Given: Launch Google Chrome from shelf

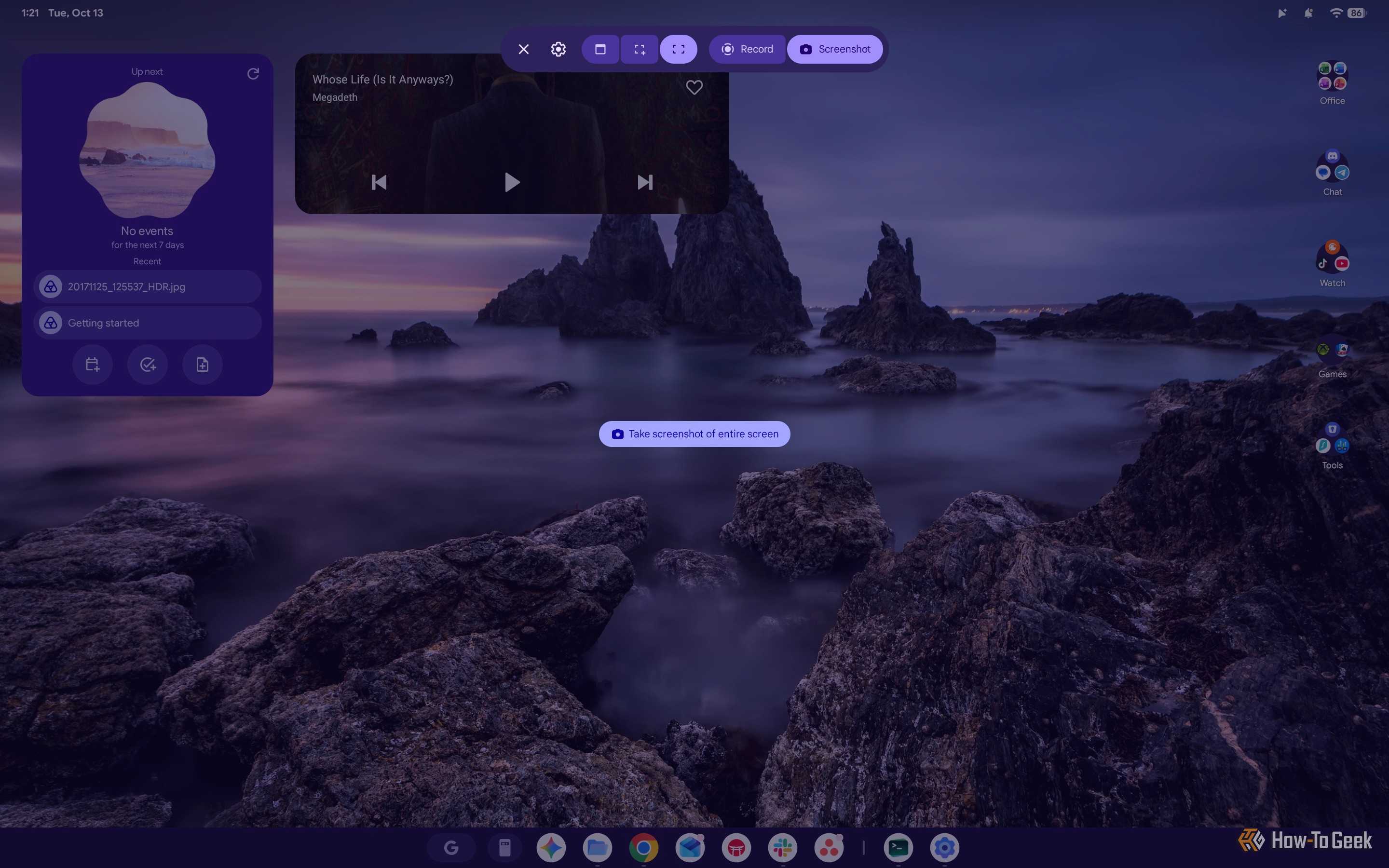Looking at the screenshot, I should 643,847.
